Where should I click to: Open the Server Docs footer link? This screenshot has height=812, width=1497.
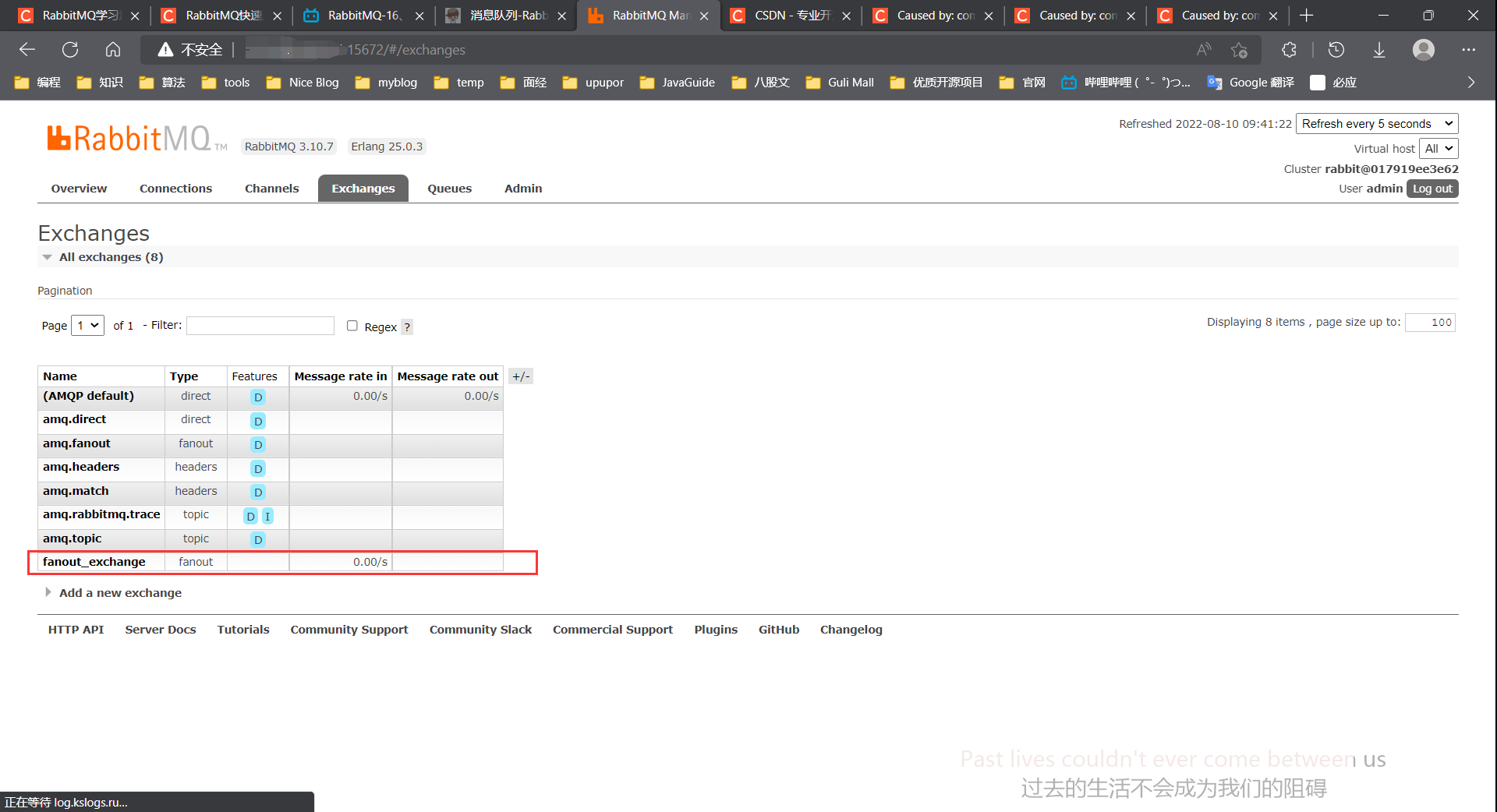[161, 630]
